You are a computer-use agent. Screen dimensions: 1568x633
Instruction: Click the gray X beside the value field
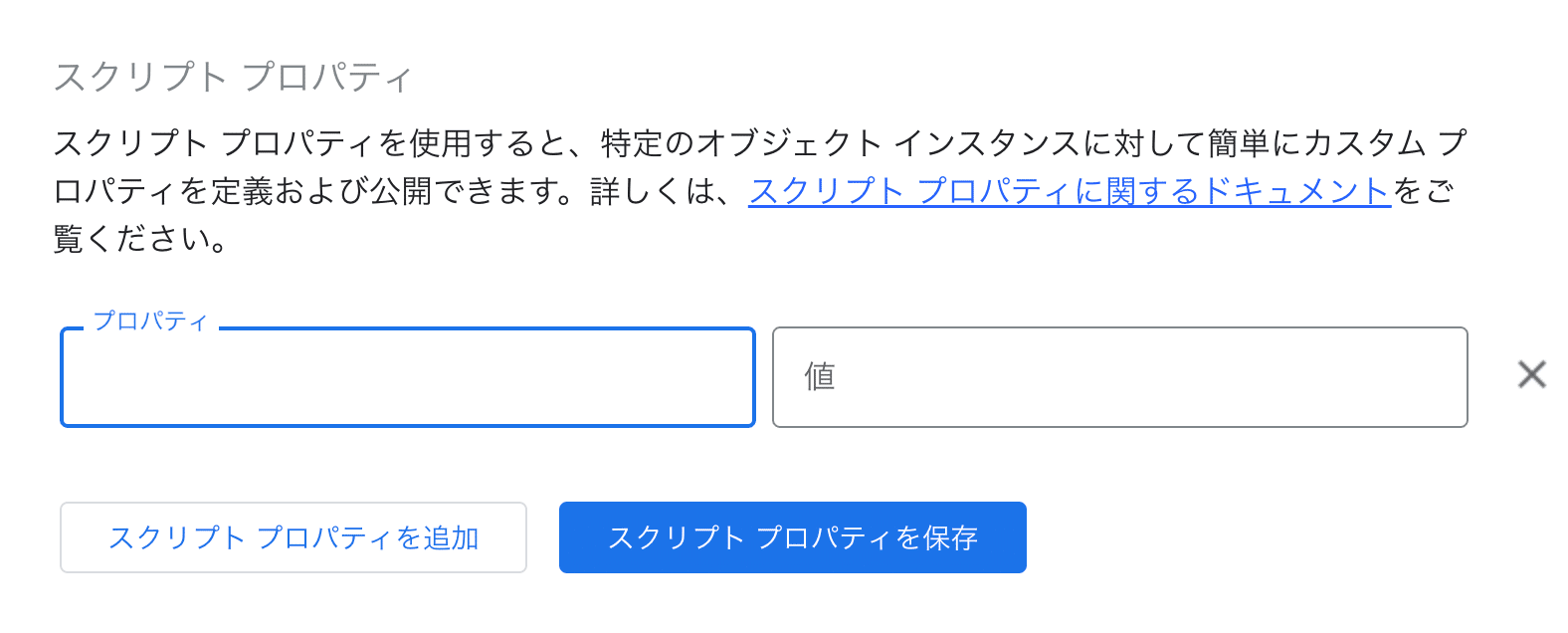coord(1531,375)
